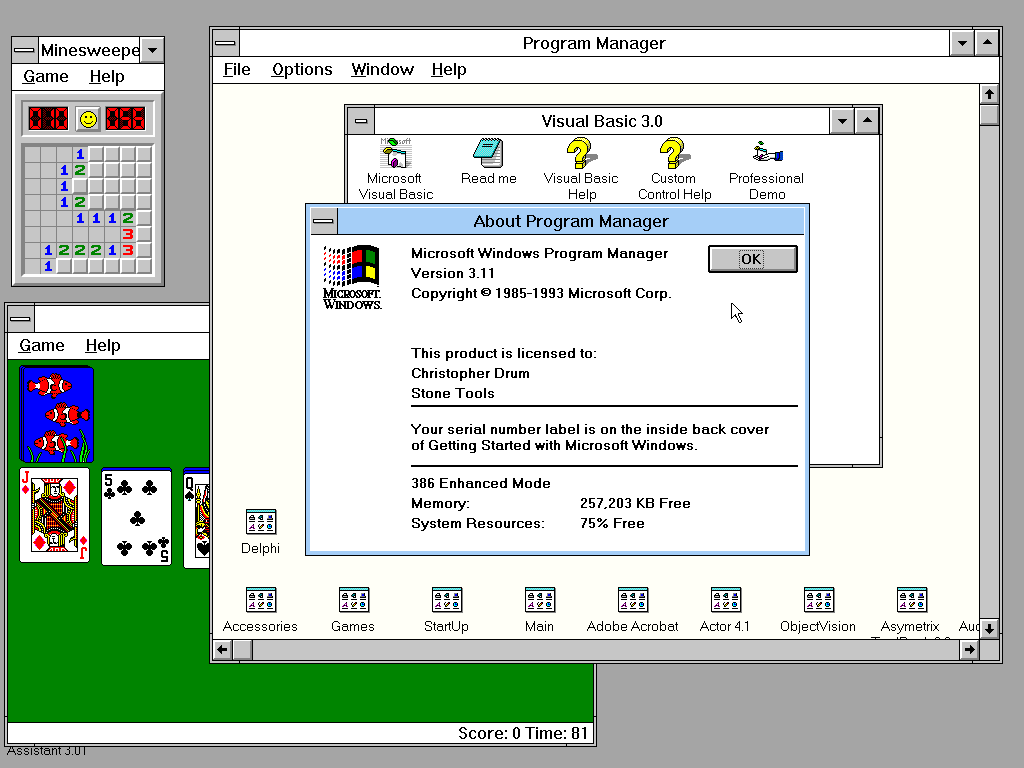
Task: Open the Visual Basic 3.0 control menu box
Action: (360, 121)
